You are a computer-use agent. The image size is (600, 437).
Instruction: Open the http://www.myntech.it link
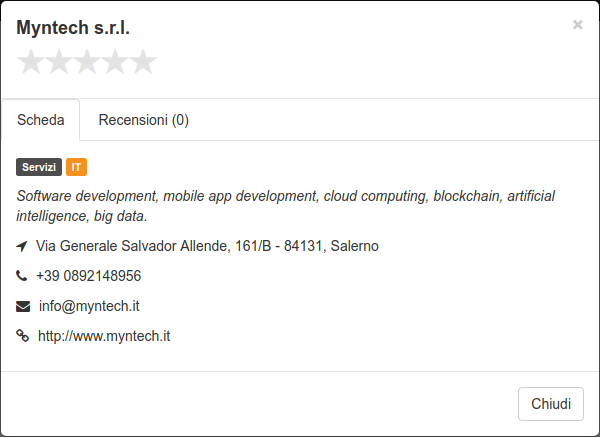[104, 336]
